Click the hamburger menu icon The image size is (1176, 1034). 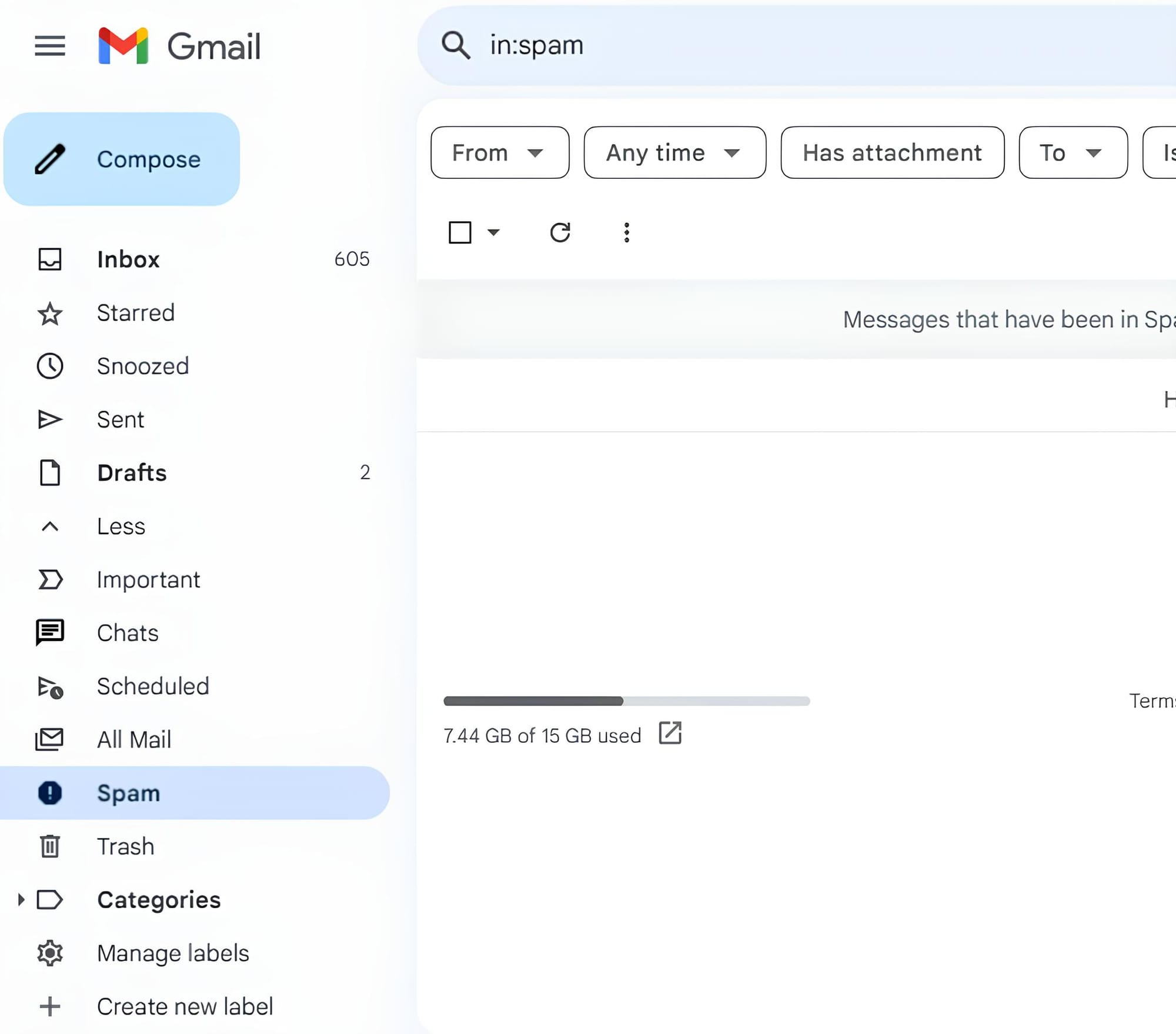pyautogui.click(x=50, y=46)
